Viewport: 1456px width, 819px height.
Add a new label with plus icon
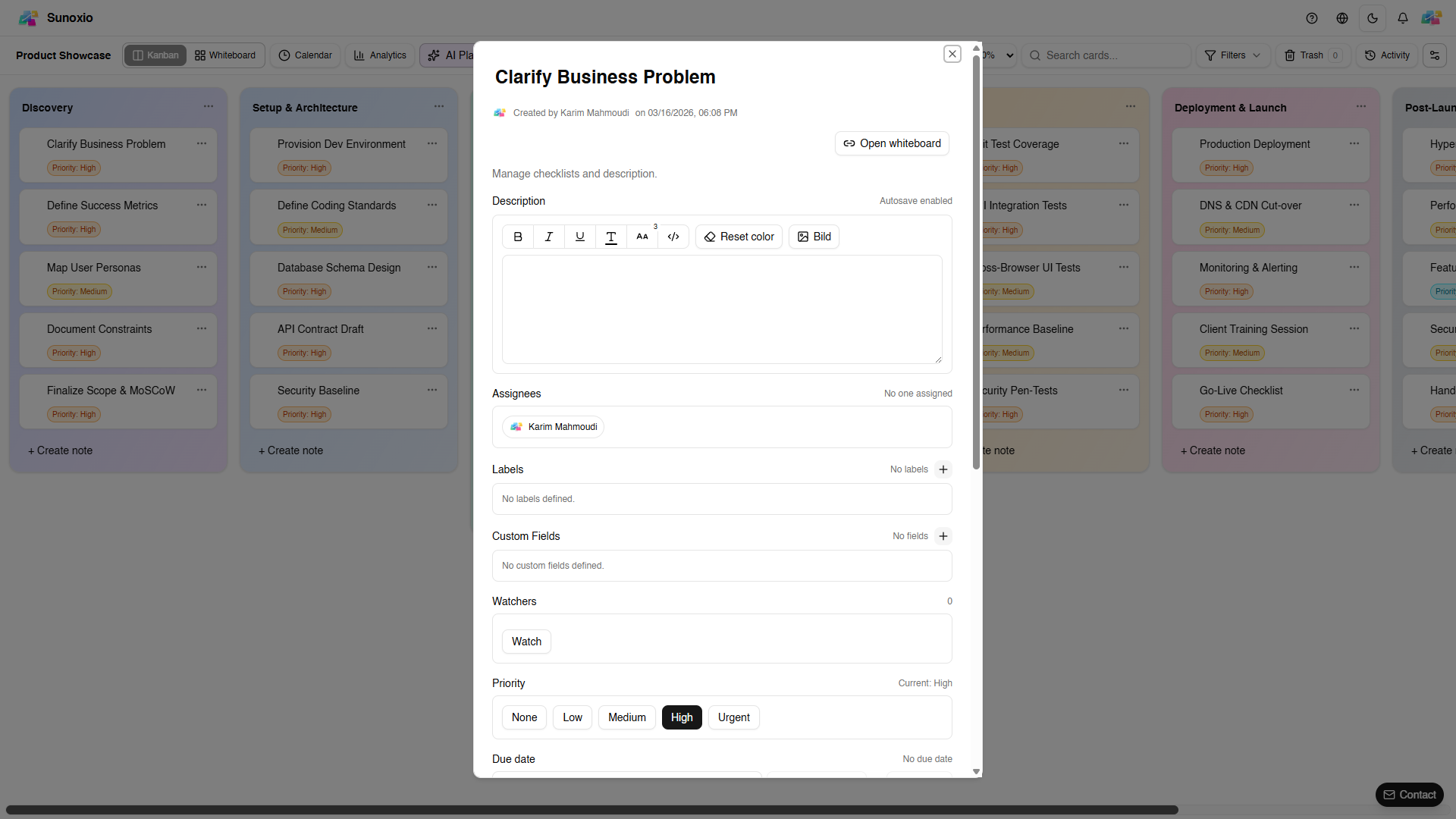[943, 469]
